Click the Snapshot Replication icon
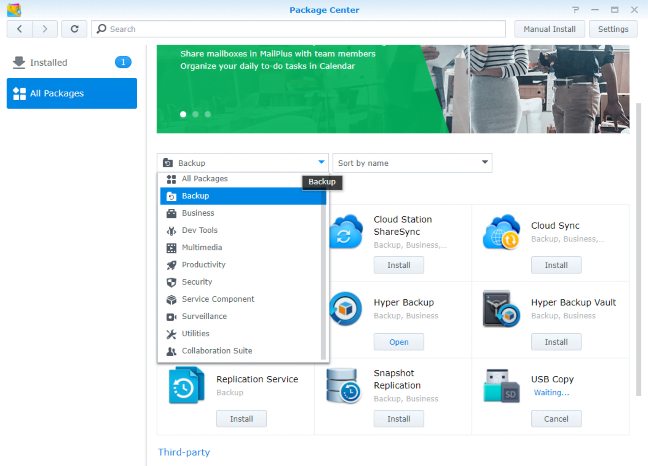Screen dimensions: 648x466 (x=345, y=386)
